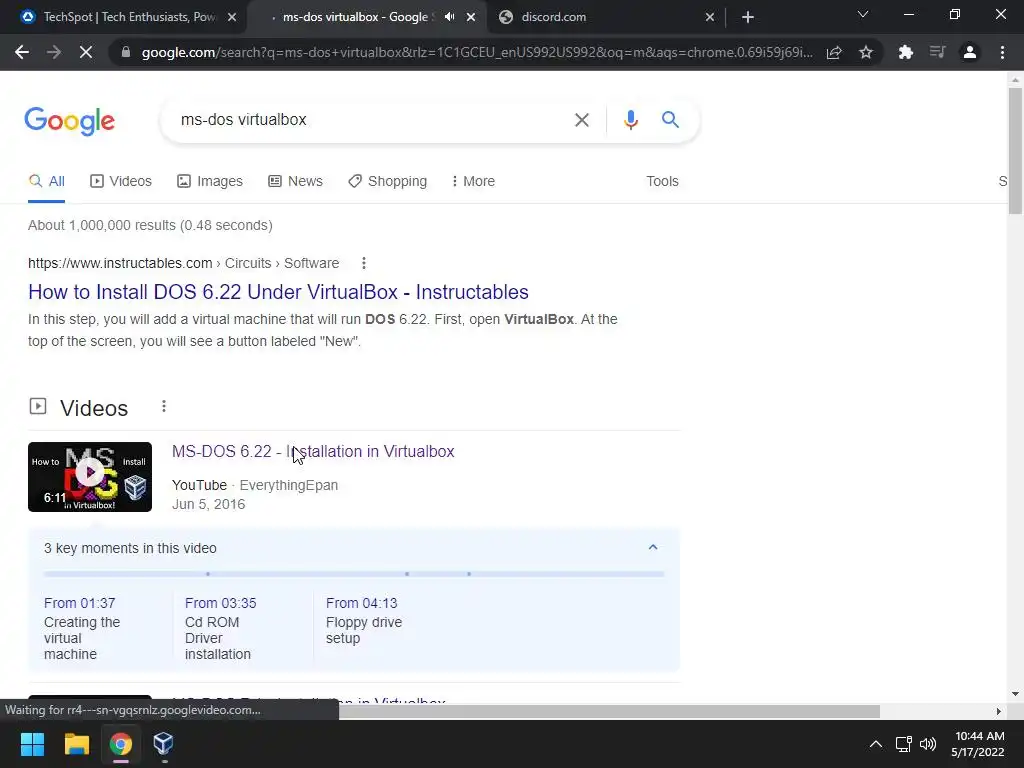Open the media control icon in toolbar
1024x768 pixels.
click(937, 52)
